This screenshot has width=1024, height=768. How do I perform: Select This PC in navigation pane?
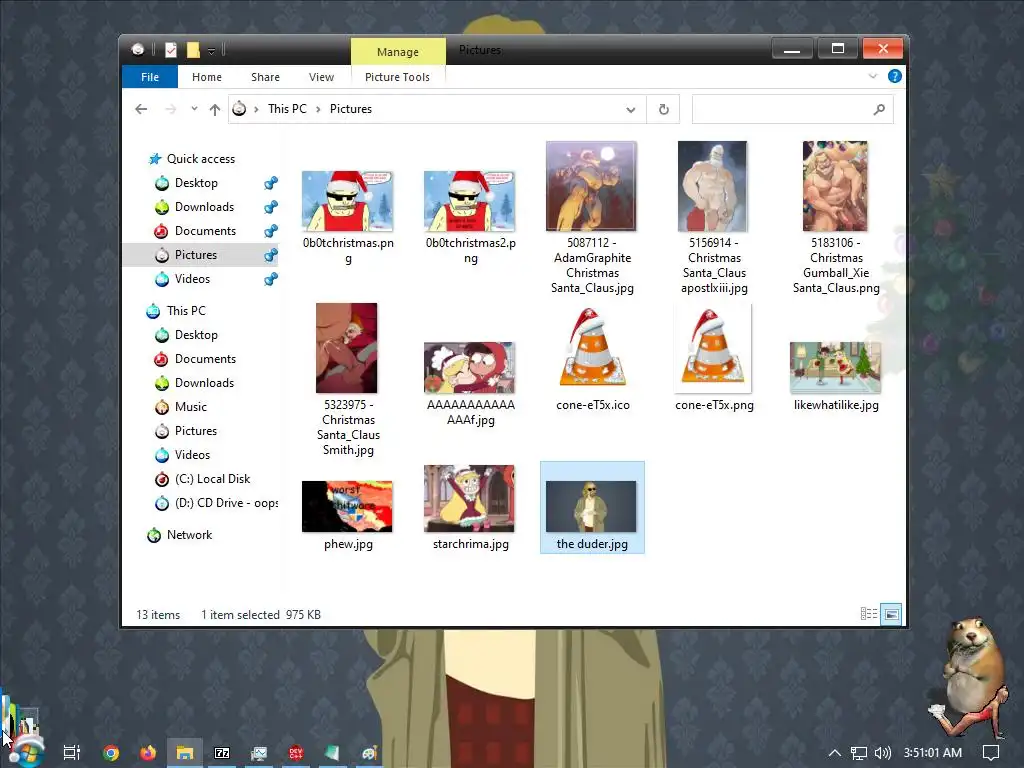(x=185, y=311)
